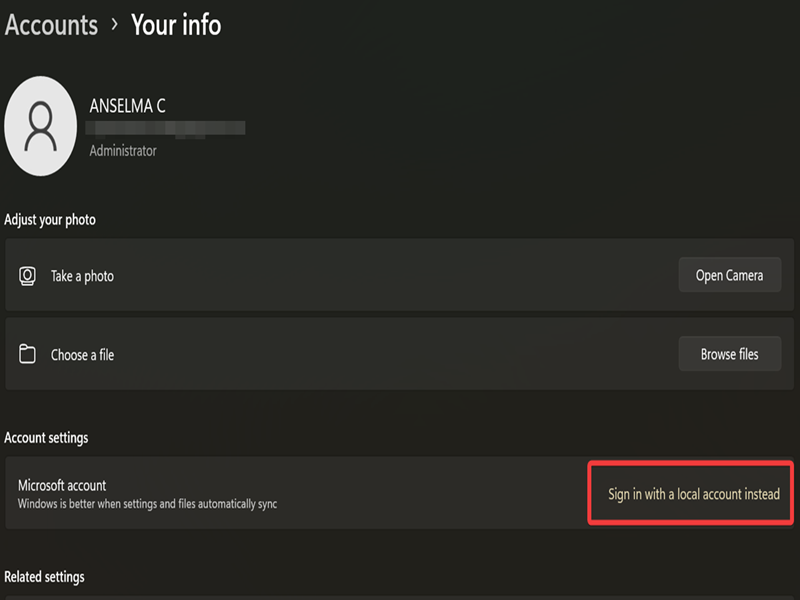Click the Administrator role label
Image resolution: width=800 pixels, height=600 pixels.
coord(123,151)
